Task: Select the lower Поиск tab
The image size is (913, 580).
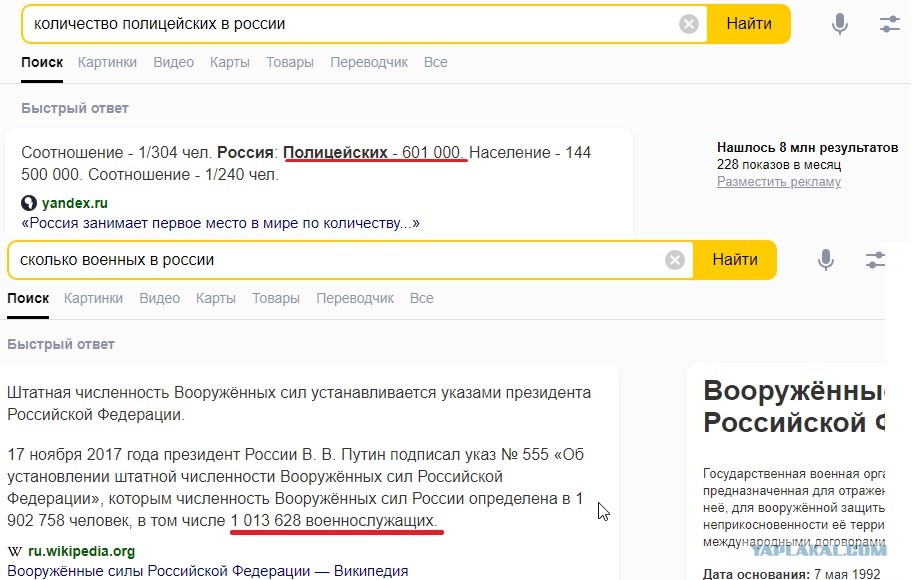Action: (28, 298)
